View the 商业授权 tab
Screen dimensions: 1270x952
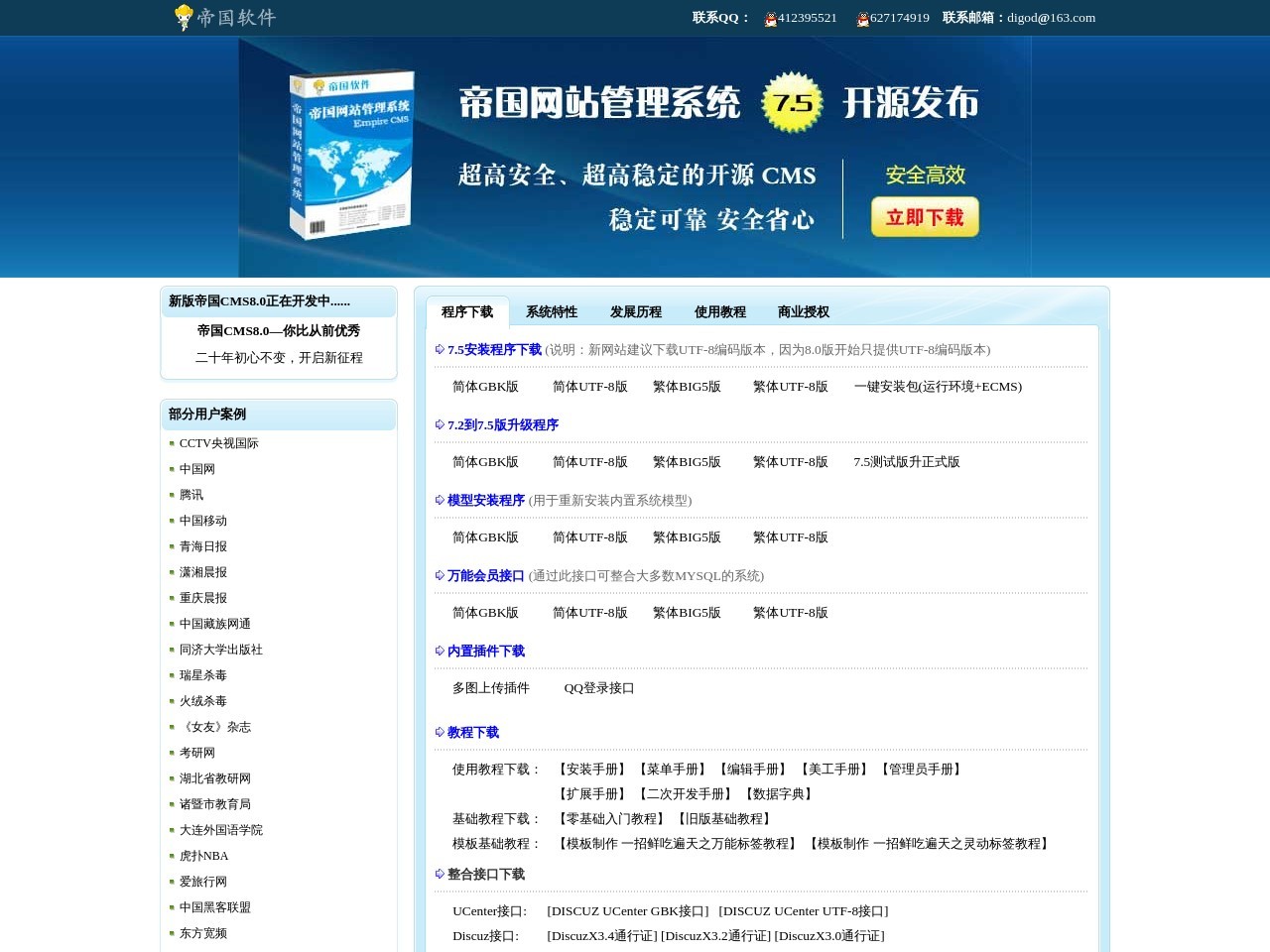pyautogui.click(x=802, y=311)
